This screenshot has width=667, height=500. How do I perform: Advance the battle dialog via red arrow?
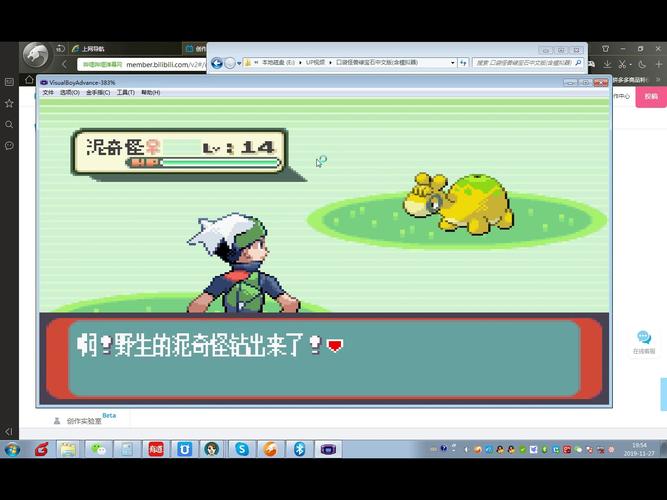(334, 345)
